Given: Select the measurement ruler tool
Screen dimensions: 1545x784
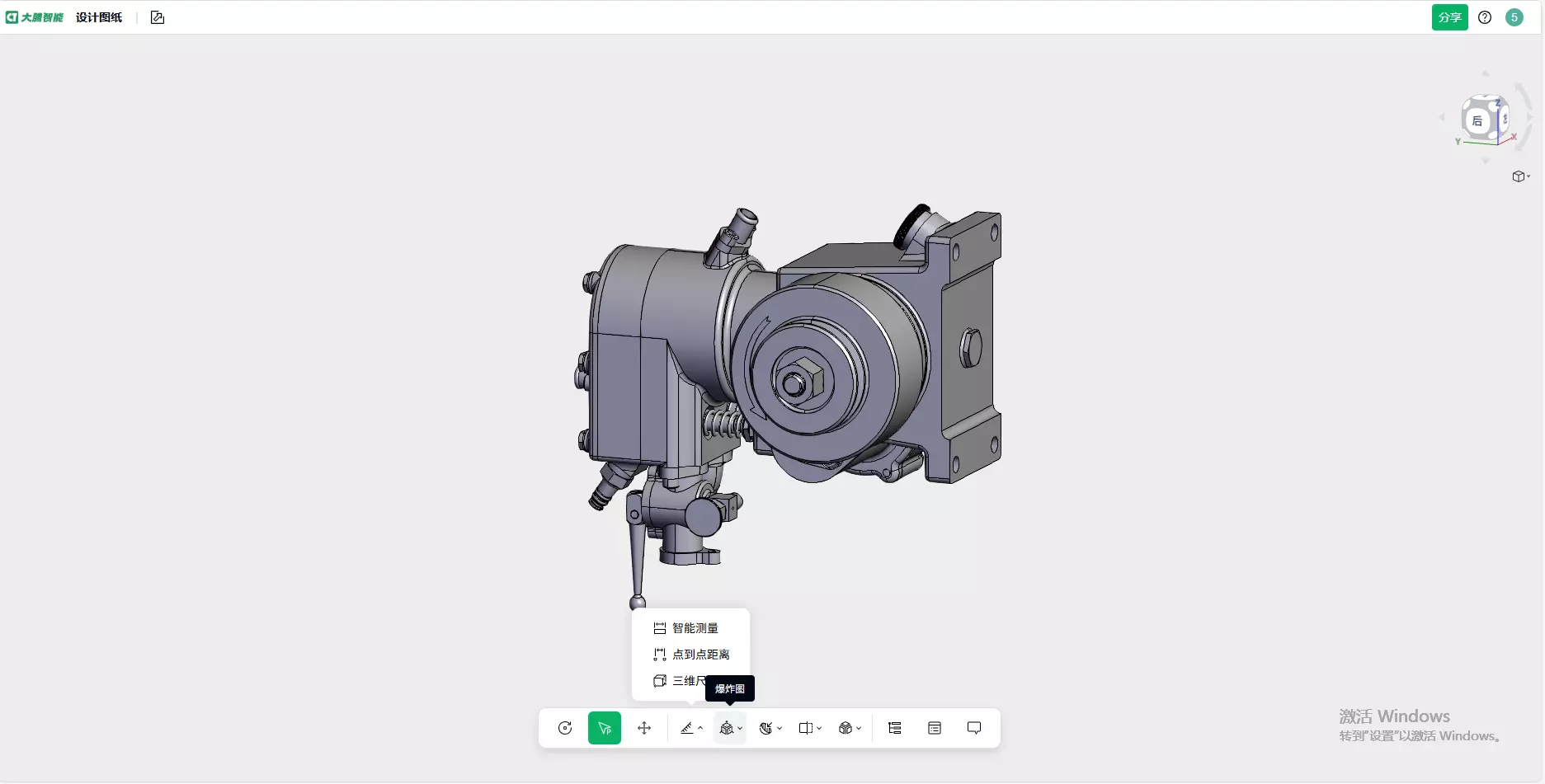Looking at the screenshot, I should 687,728.
